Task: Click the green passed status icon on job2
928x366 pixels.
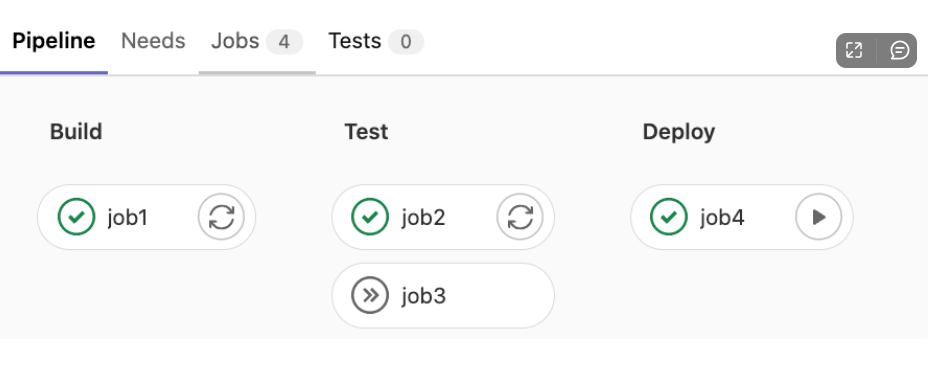Action: pos(370,217)
